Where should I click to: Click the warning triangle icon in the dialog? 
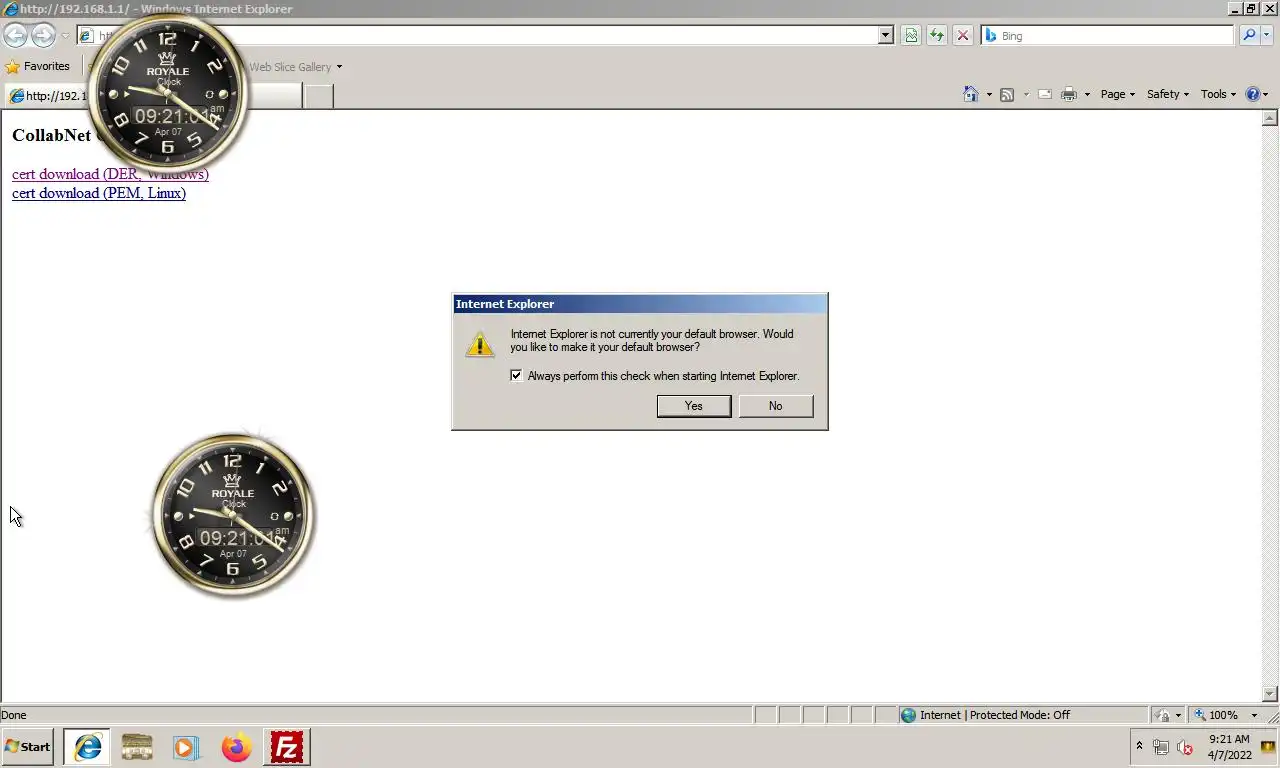click(480, 344)
